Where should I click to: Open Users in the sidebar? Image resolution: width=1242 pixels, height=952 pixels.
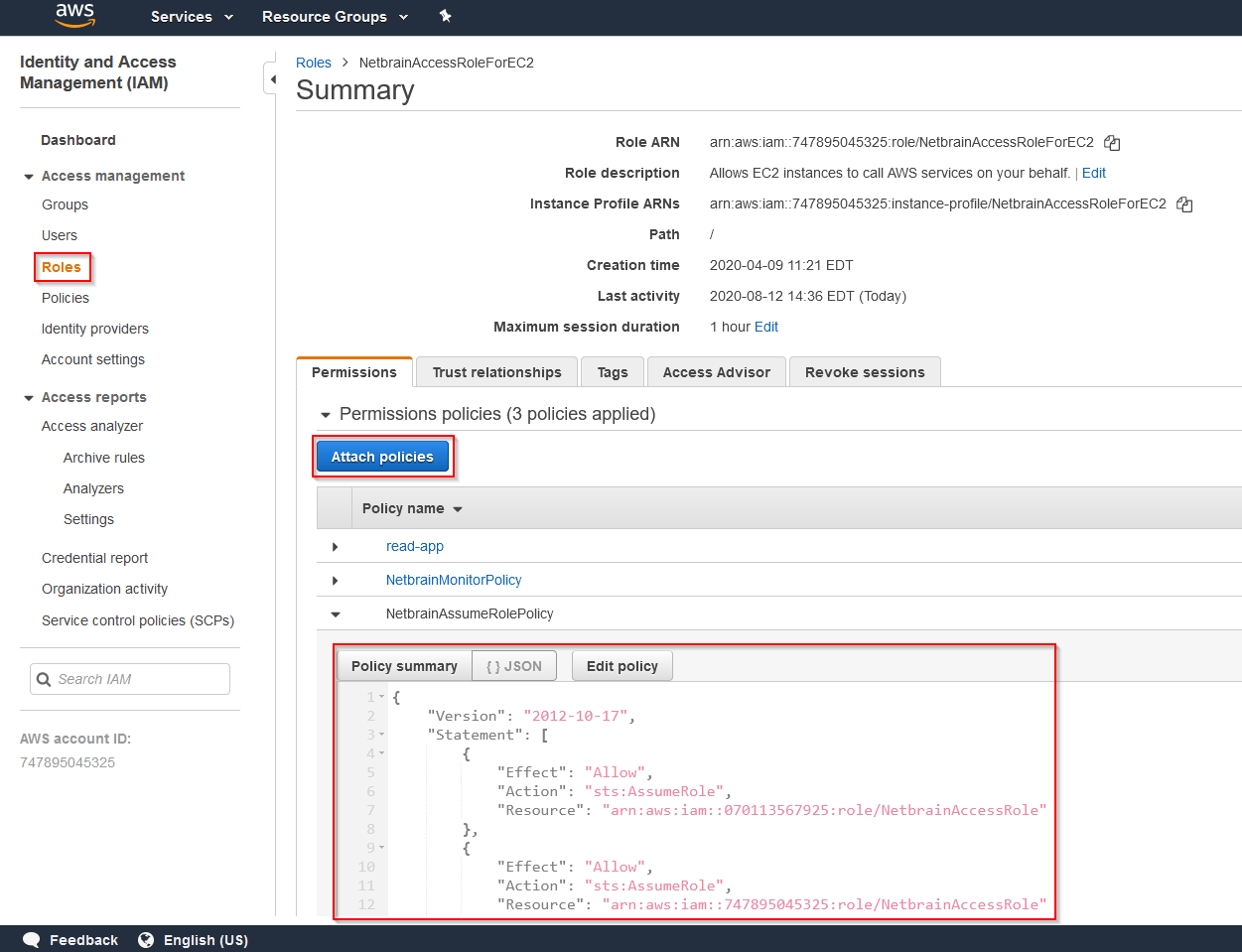pyautogui.click(x=60, y=235)
